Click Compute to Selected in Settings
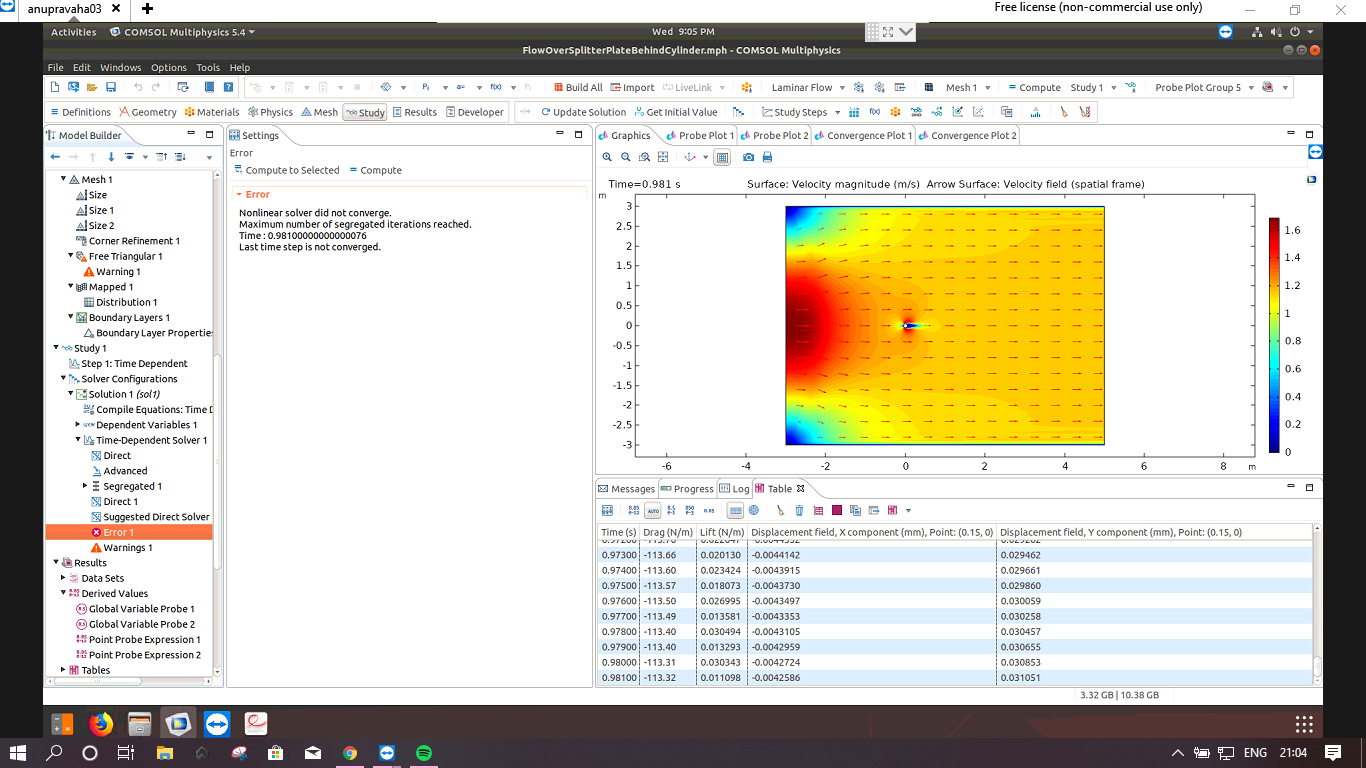This screenshot has height=768, width=1366. coord(286,170)
